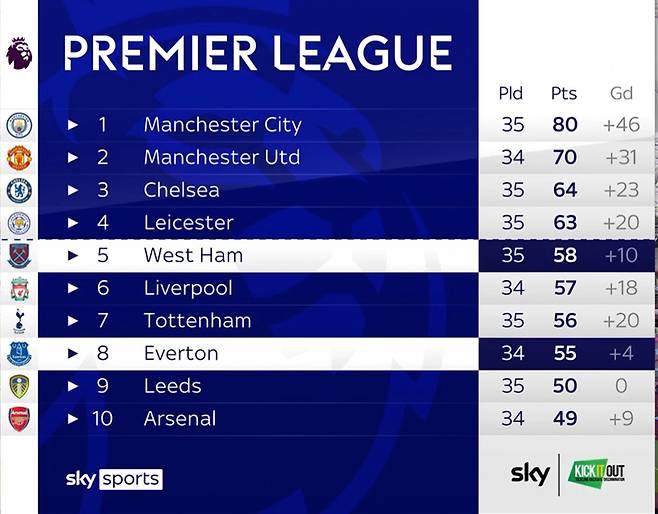Select the Tottenham cockerel crest
The image size is (658, 514).
point(19,321)
